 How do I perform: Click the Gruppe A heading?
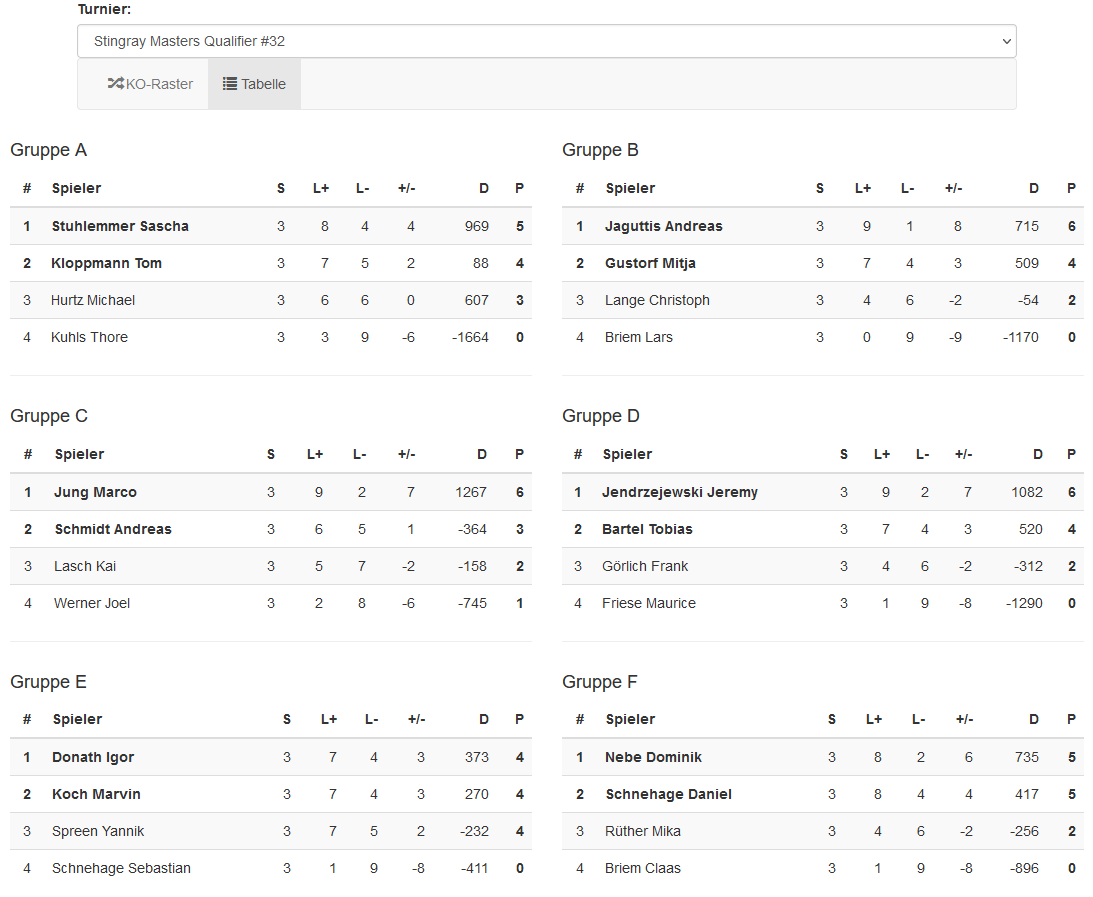click(x=49, y=150)
